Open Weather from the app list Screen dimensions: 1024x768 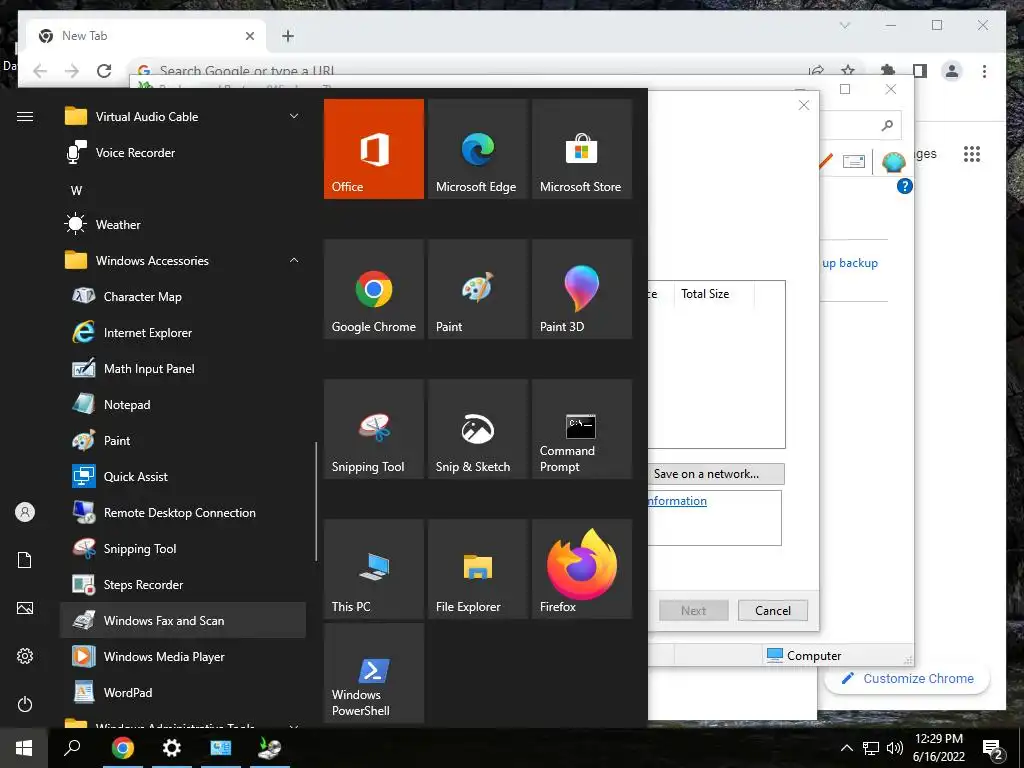pos(183,225)
